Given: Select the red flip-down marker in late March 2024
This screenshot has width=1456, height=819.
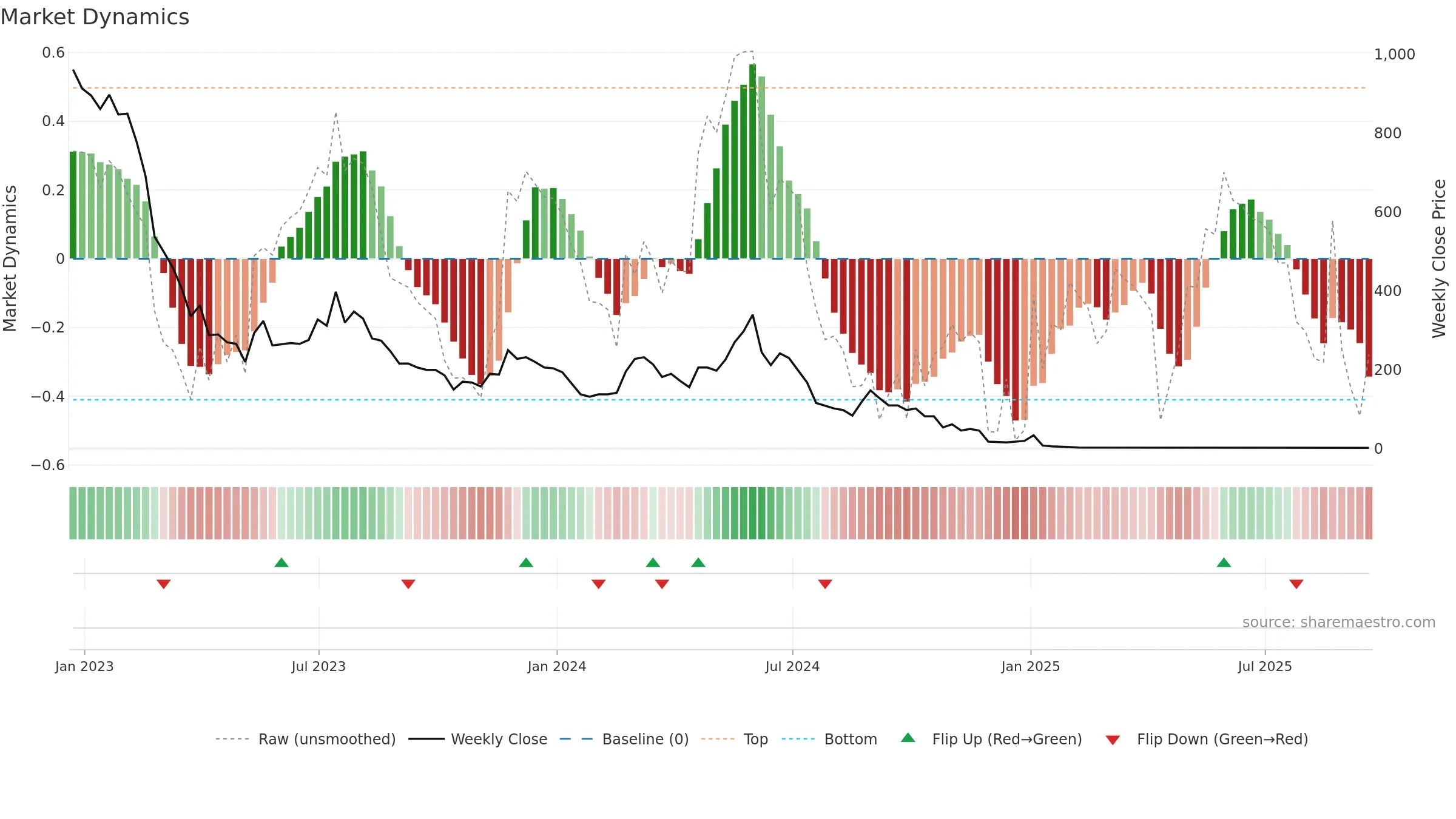Looking at the screenshot, I should tap(662, 584).
